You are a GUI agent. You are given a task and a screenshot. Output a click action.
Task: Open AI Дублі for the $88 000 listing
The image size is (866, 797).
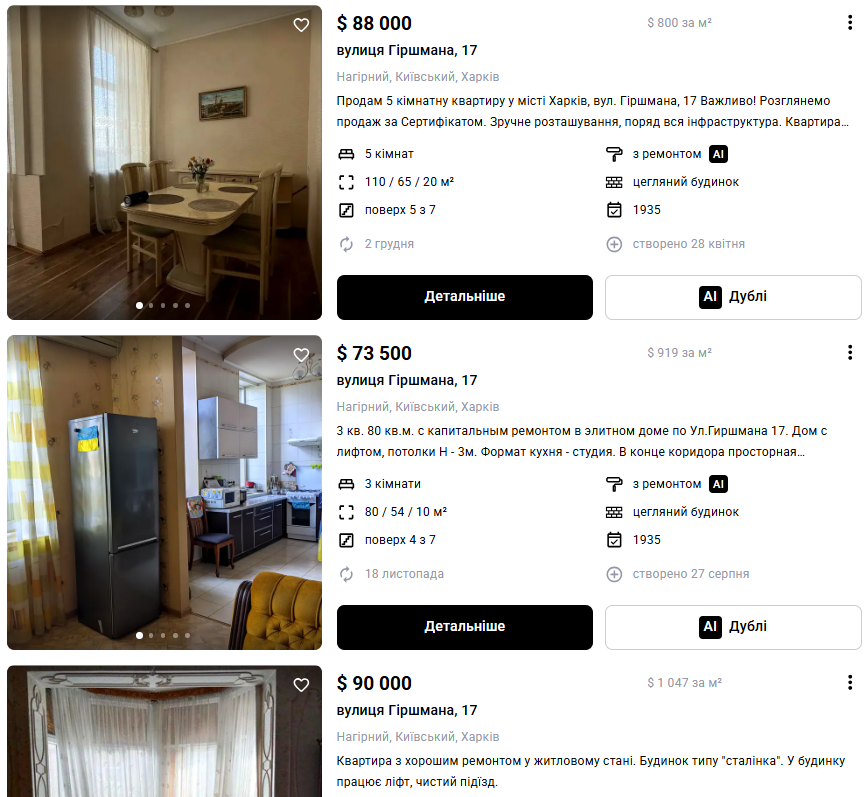tap(733, 297)
